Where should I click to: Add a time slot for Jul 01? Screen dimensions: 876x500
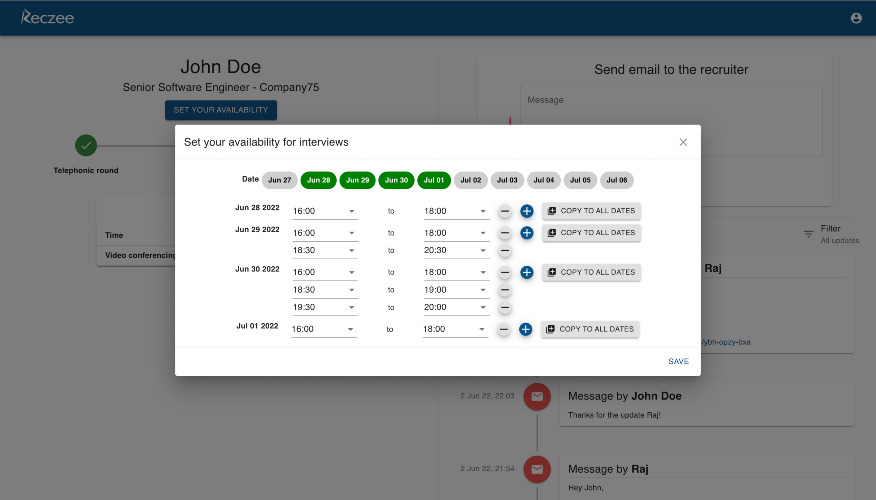pos(525,330)
